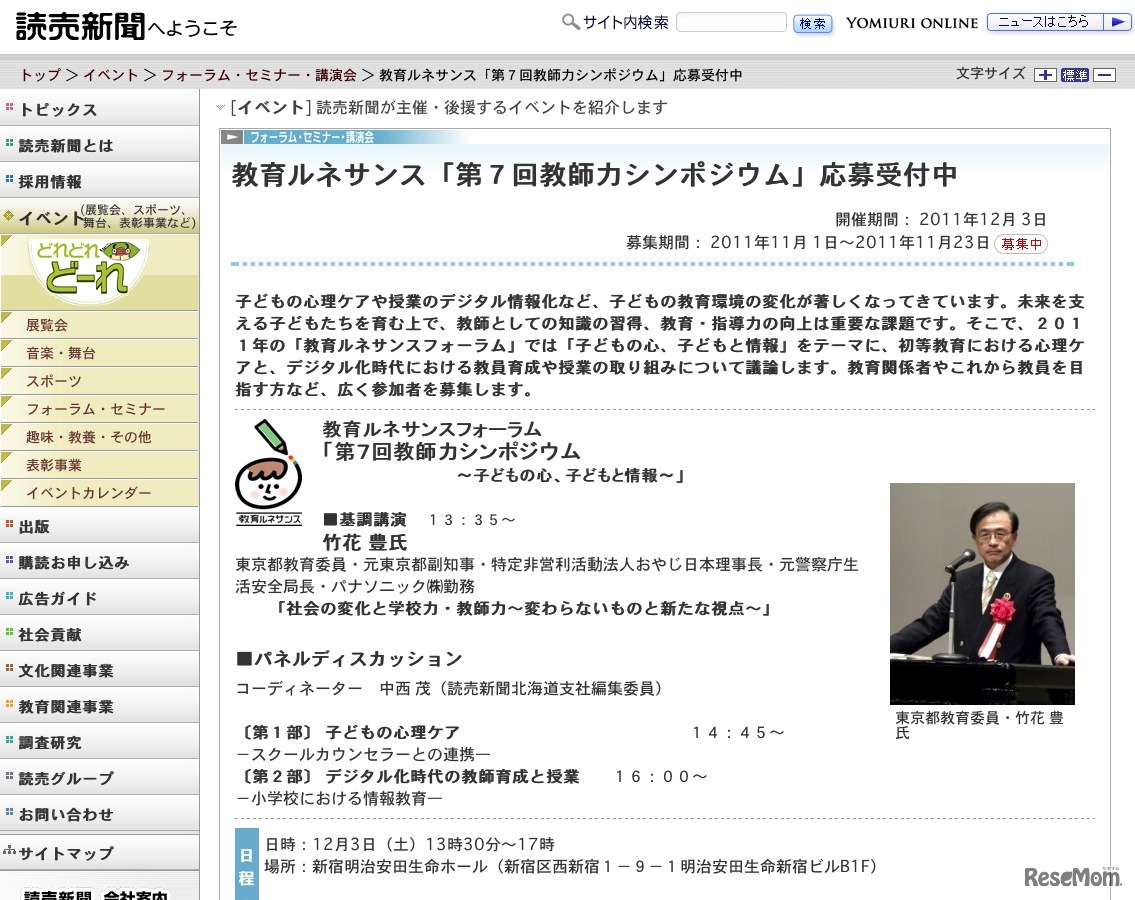1135x900 pixels.
Task: Click the YOMIURI ONLINE logo
Action: click(911, 23)
